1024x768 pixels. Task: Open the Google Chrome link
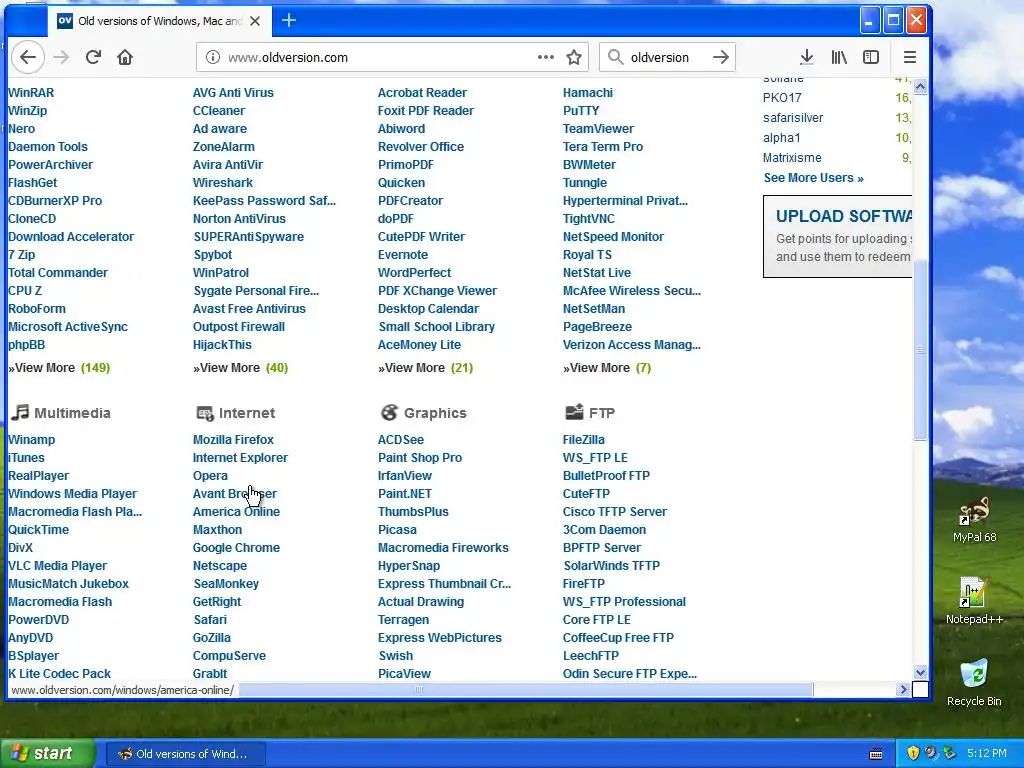pos(236,547)
